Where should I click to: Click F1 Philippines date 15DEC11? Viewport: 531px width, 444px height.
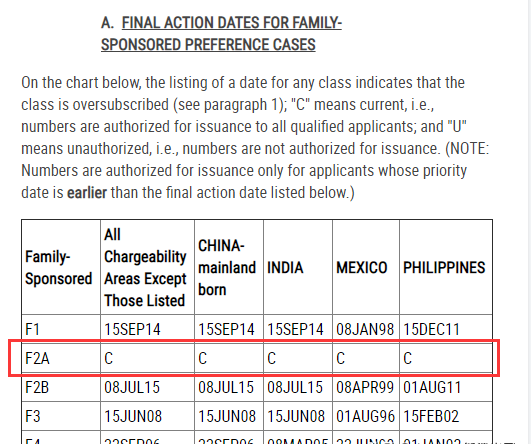point(431,329)
